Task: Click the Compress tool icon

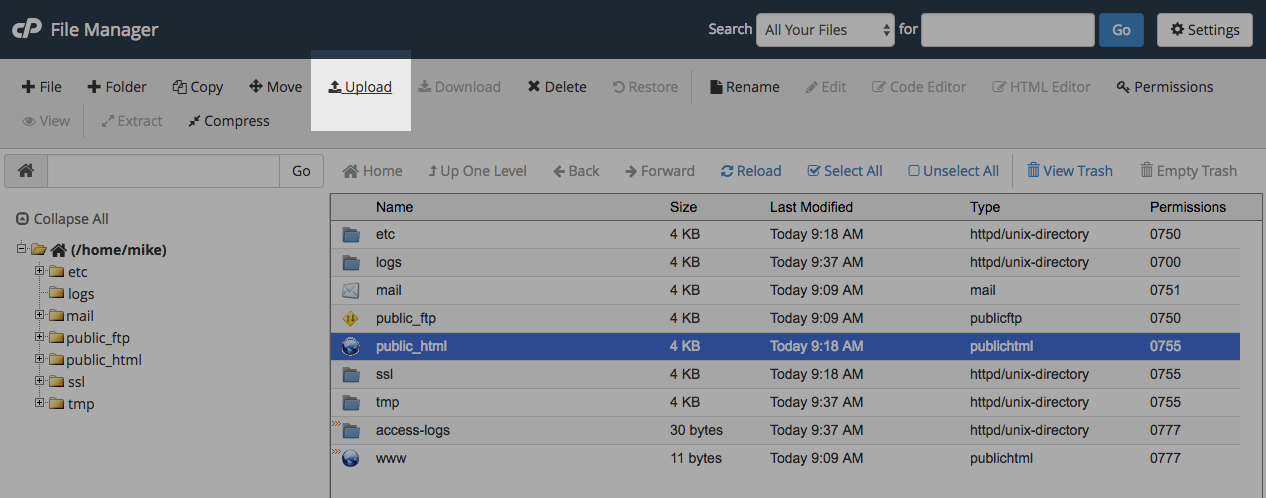Action: pos(194,121)
